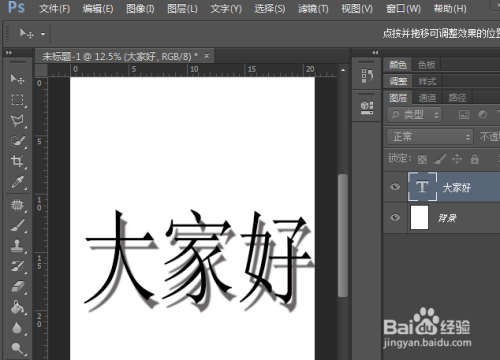
Task: Select the 大家好 layer name
Action: (457, 188)
